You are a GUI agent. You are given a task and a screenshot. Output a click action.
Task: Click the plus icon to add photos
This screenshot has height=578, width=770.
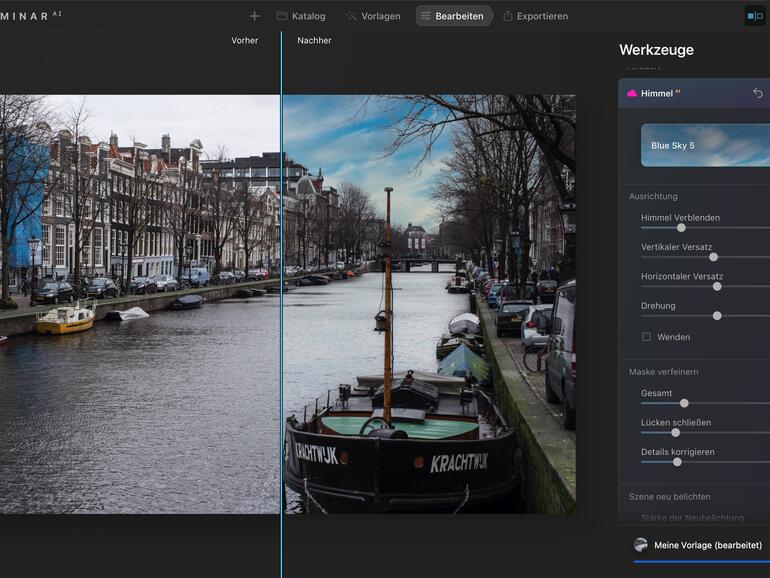254,16
